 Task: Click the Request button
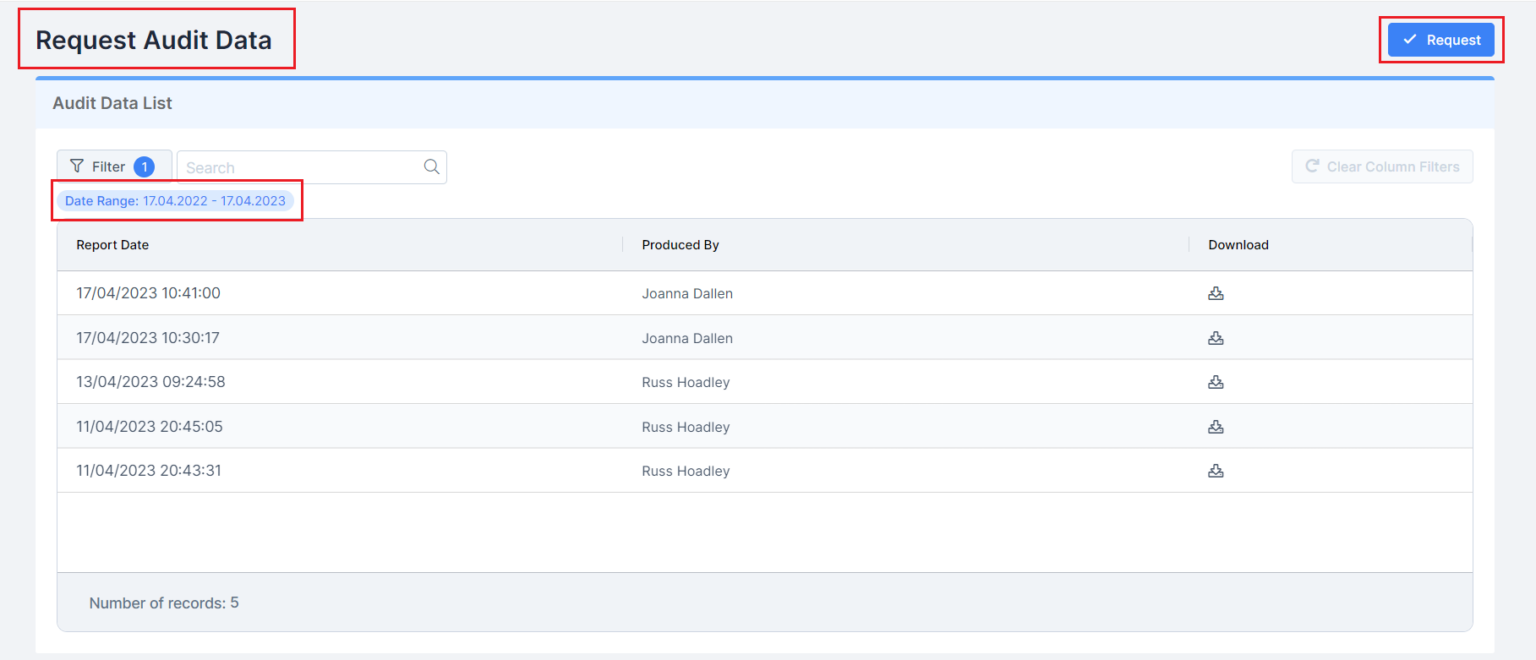point(1443,39)
